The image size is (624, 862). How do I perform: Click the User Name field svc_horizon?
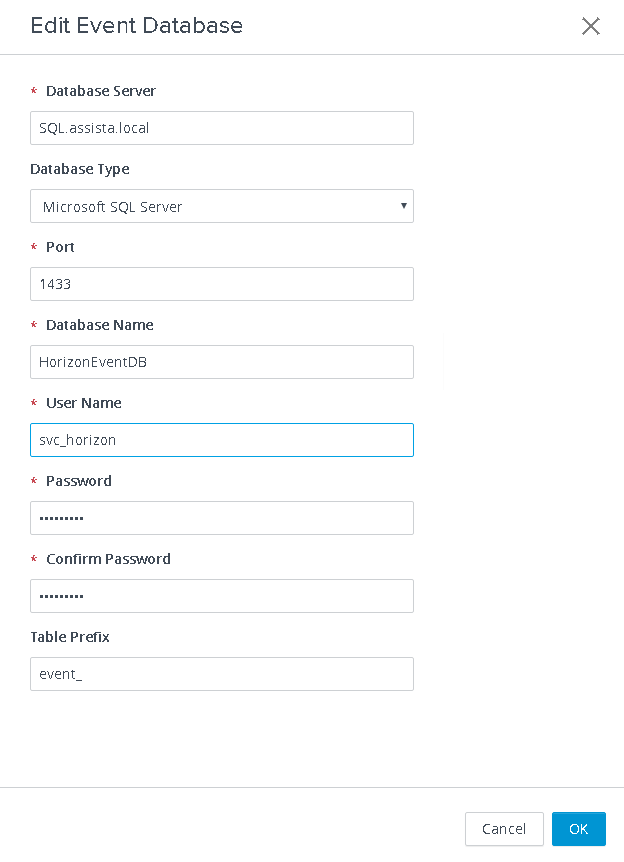[x=222, y=440]
